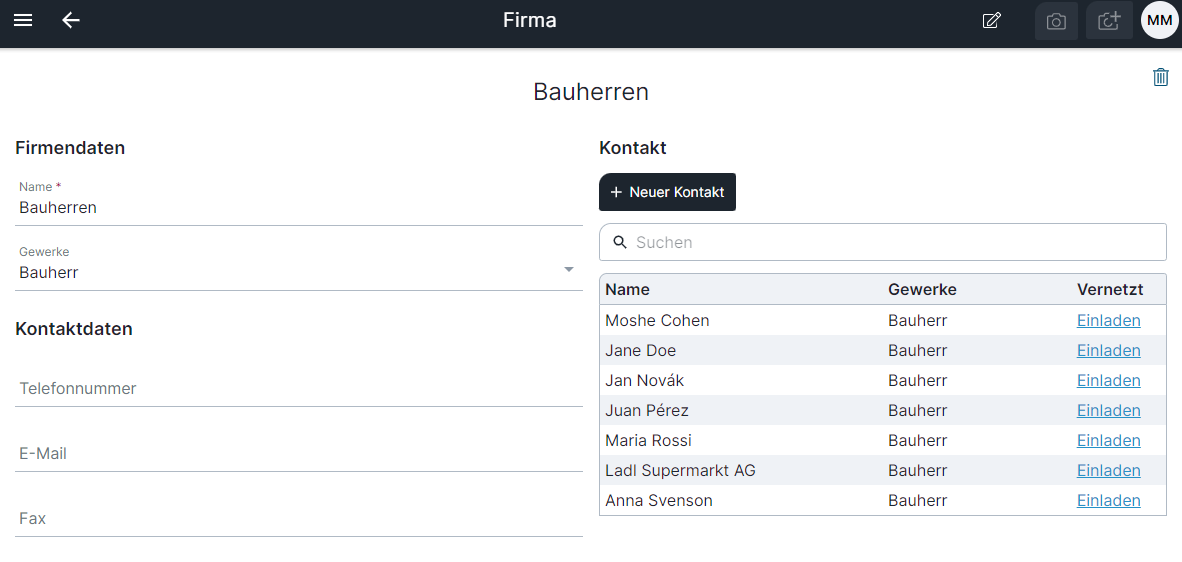Go back using the arrow icon
1182x562 pixels.
pyautogui.click(x=71, y=20)
